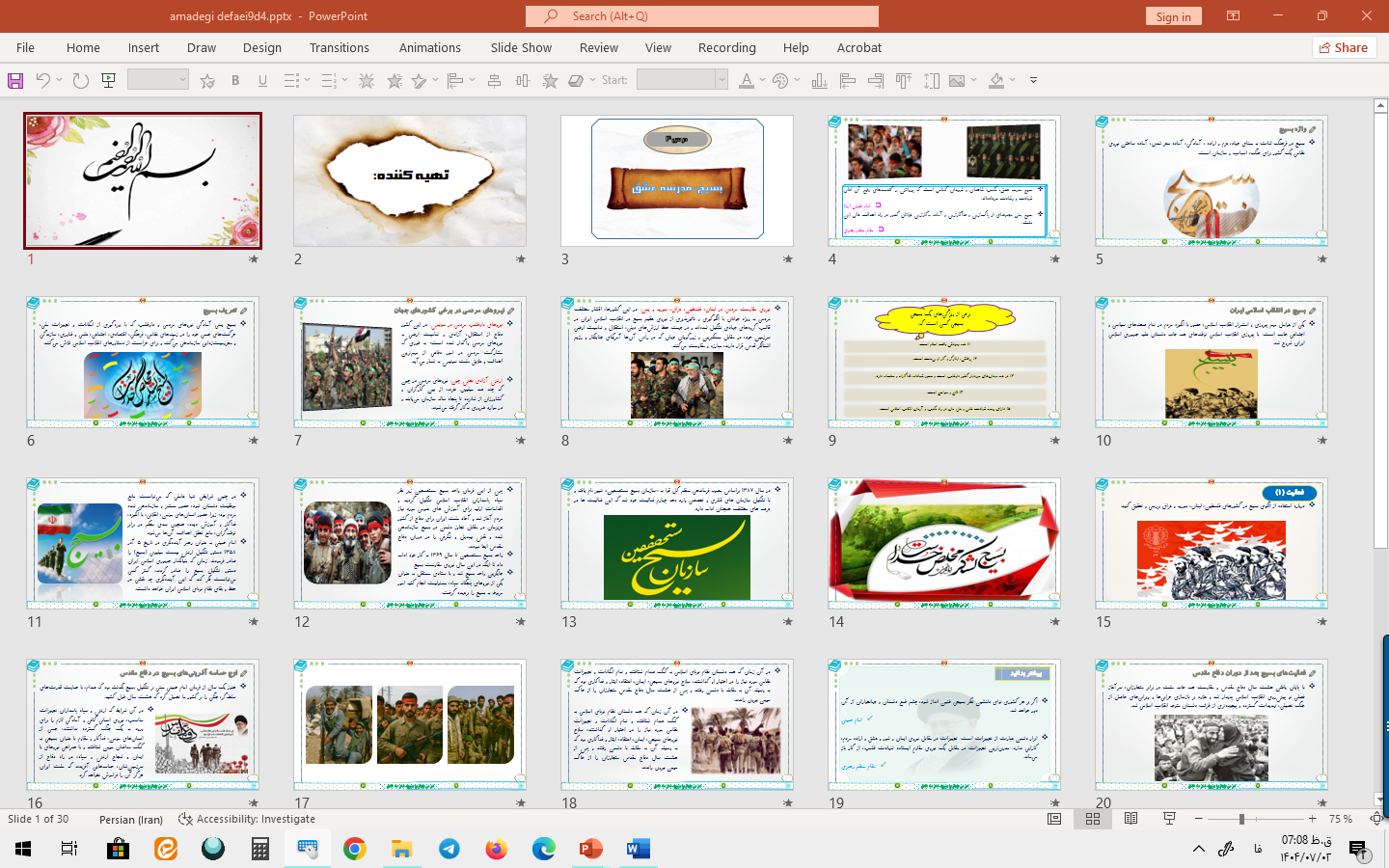Viewport: 1389px width, 868px height.
Task: Open the Ribbon Display Options icon
Action: pyautogui.click(x=1233, y=16)
